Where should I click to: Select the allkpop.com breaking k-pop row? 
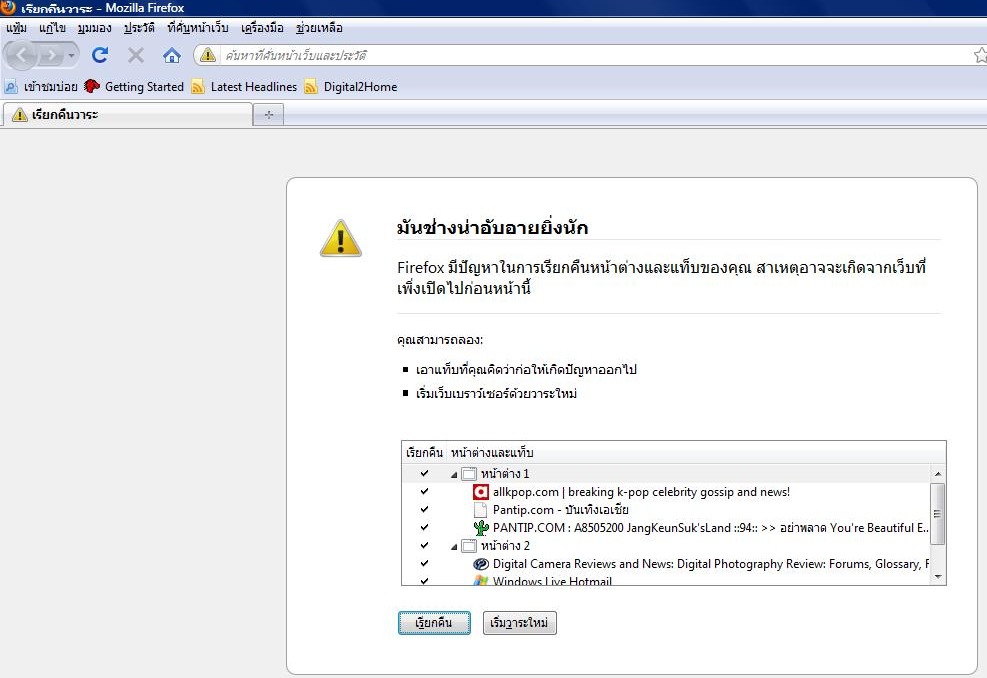pyautogui.click(x=666, y=492)
